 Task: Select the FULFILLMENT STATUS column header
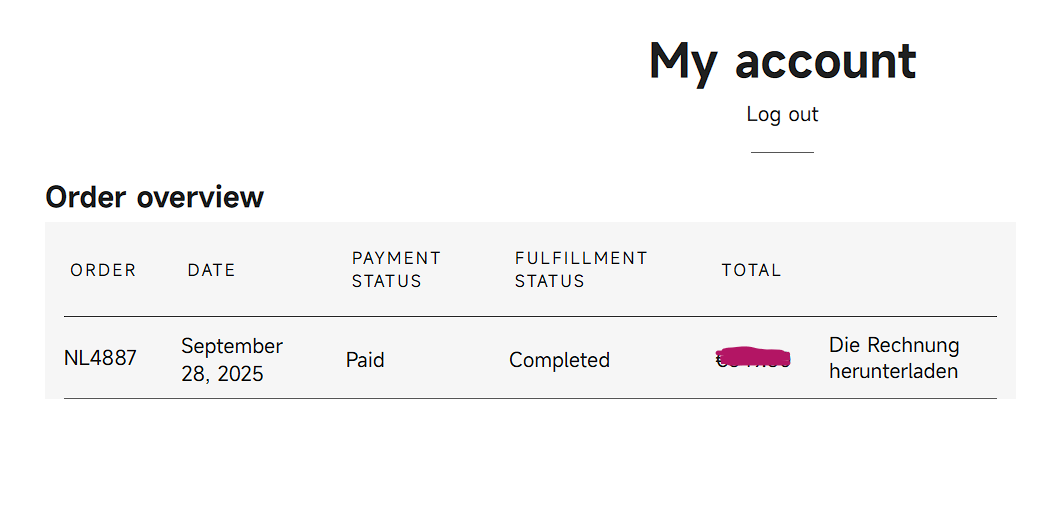coord(581,270)
